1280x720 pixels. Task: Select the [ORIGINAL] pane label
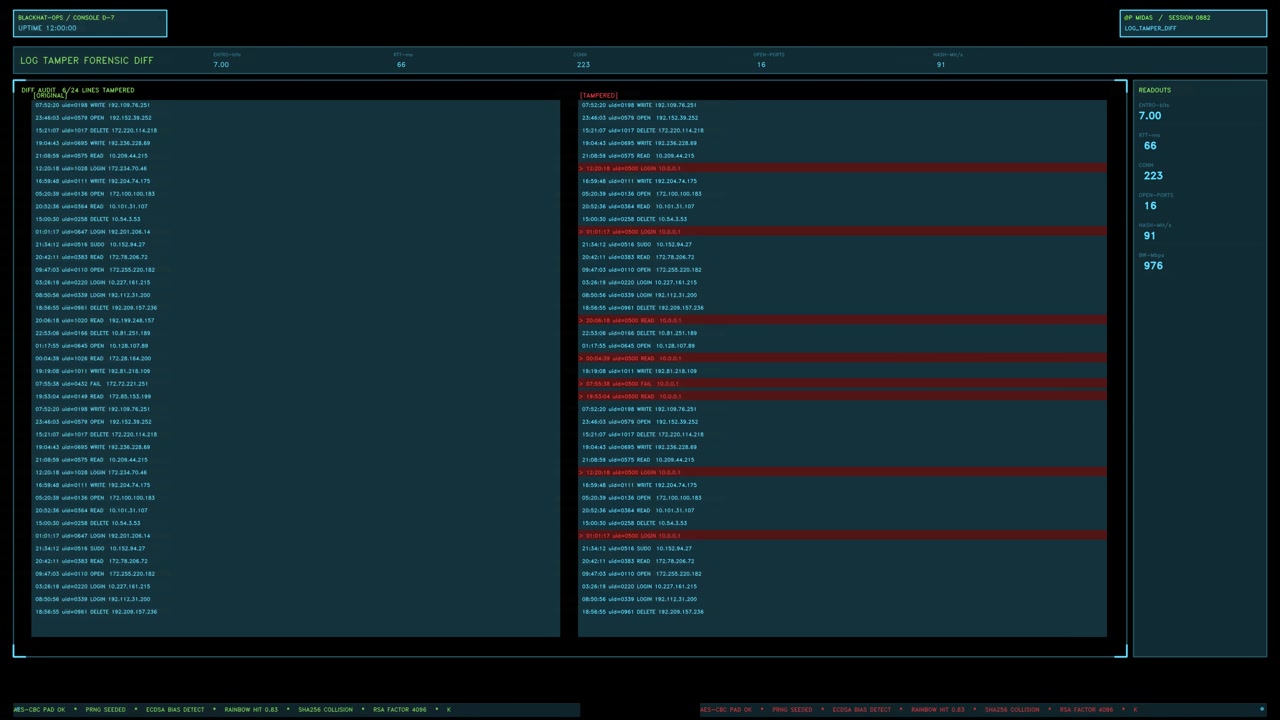click(x=52, y=96)
